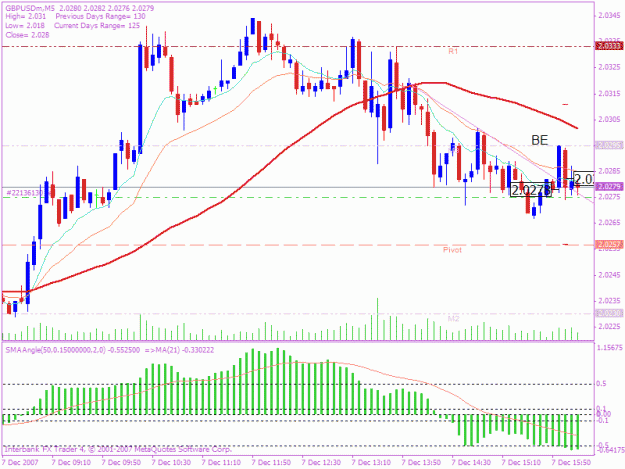Select the M2 level label
The width and height of the screenshot is (625, 469).
453,319
